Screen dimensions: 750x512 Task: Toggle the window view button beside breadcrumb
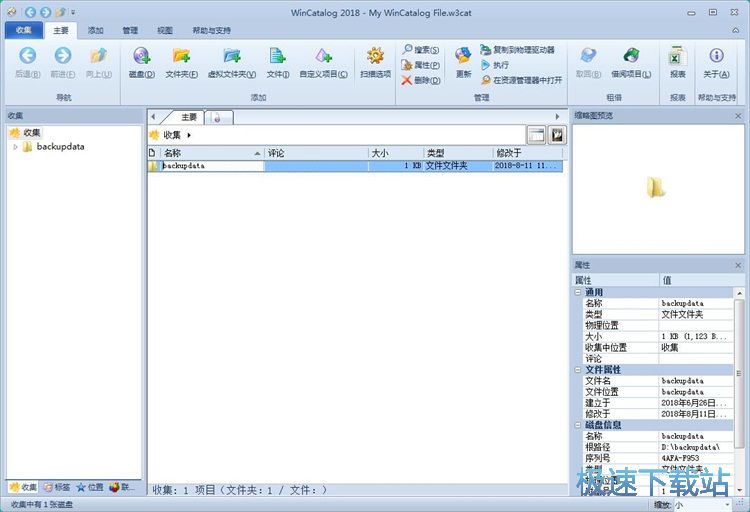click(x=536, y=135)
